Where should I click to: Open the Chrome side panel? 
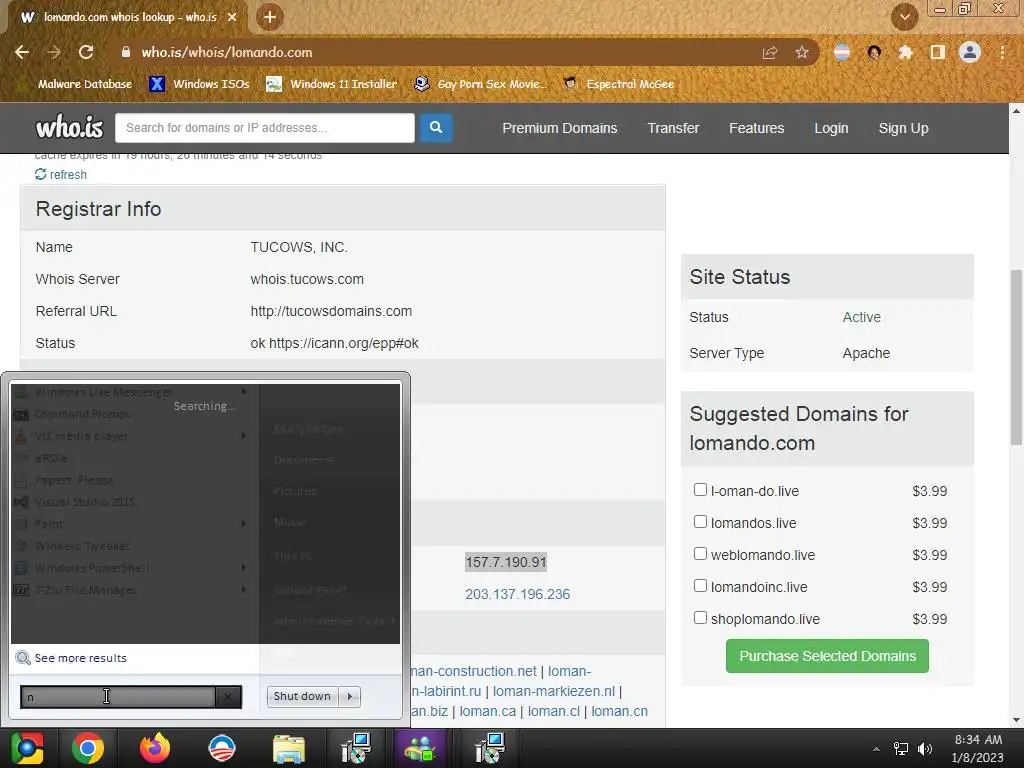pyautogui.click(x=937, y=52)
